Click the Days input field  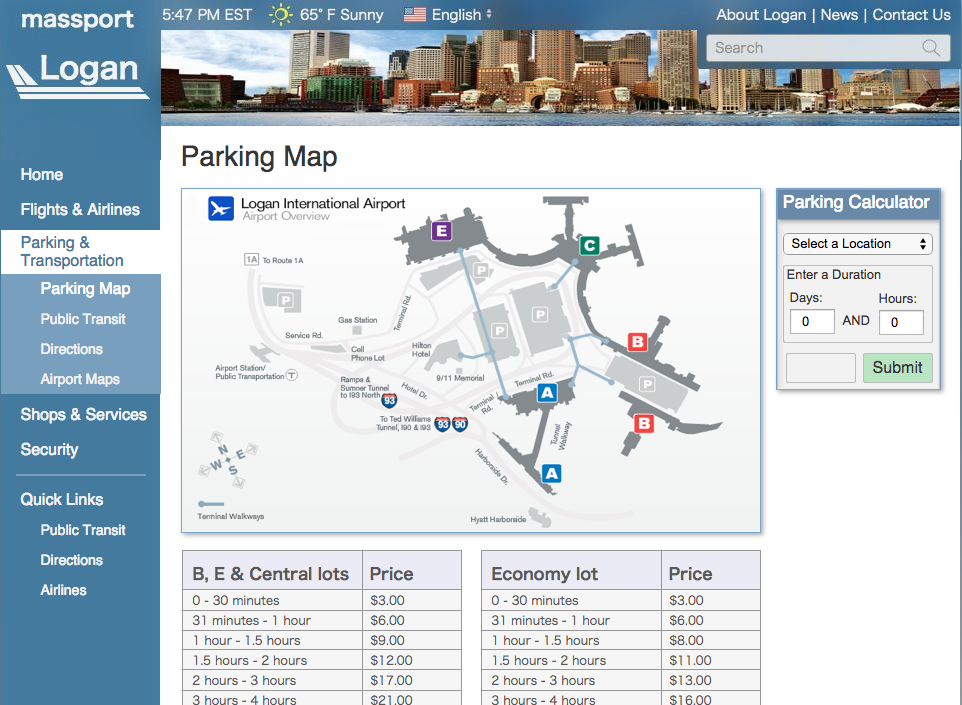point(812,322)
